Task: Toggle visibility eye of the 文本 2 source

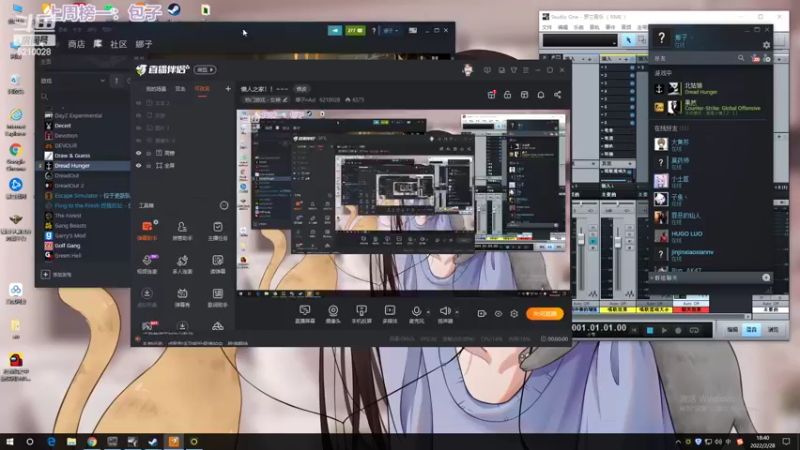Action: [138, 103]
